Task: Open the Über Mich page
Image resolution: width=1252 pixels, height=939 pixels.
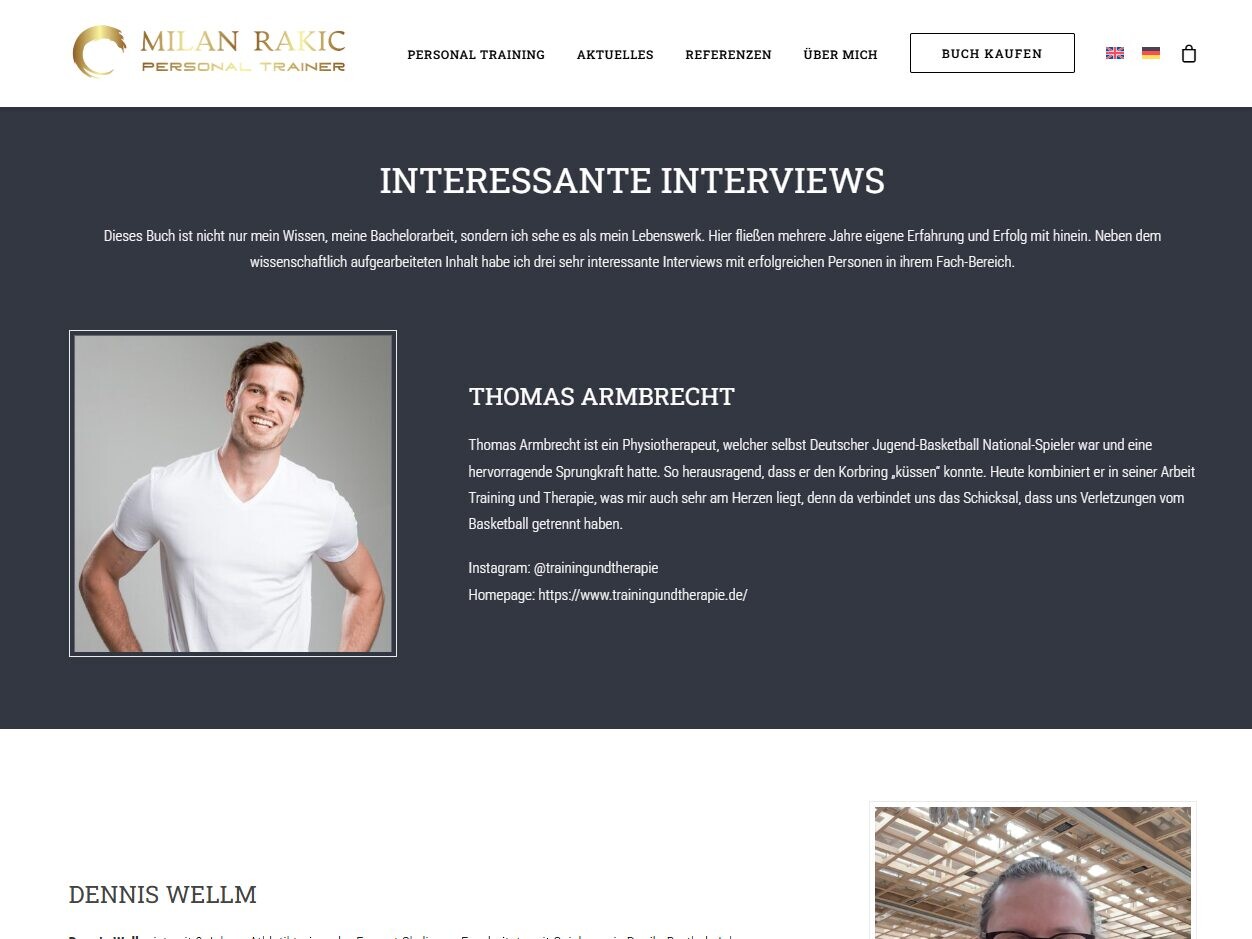Action: coord(840,55)
